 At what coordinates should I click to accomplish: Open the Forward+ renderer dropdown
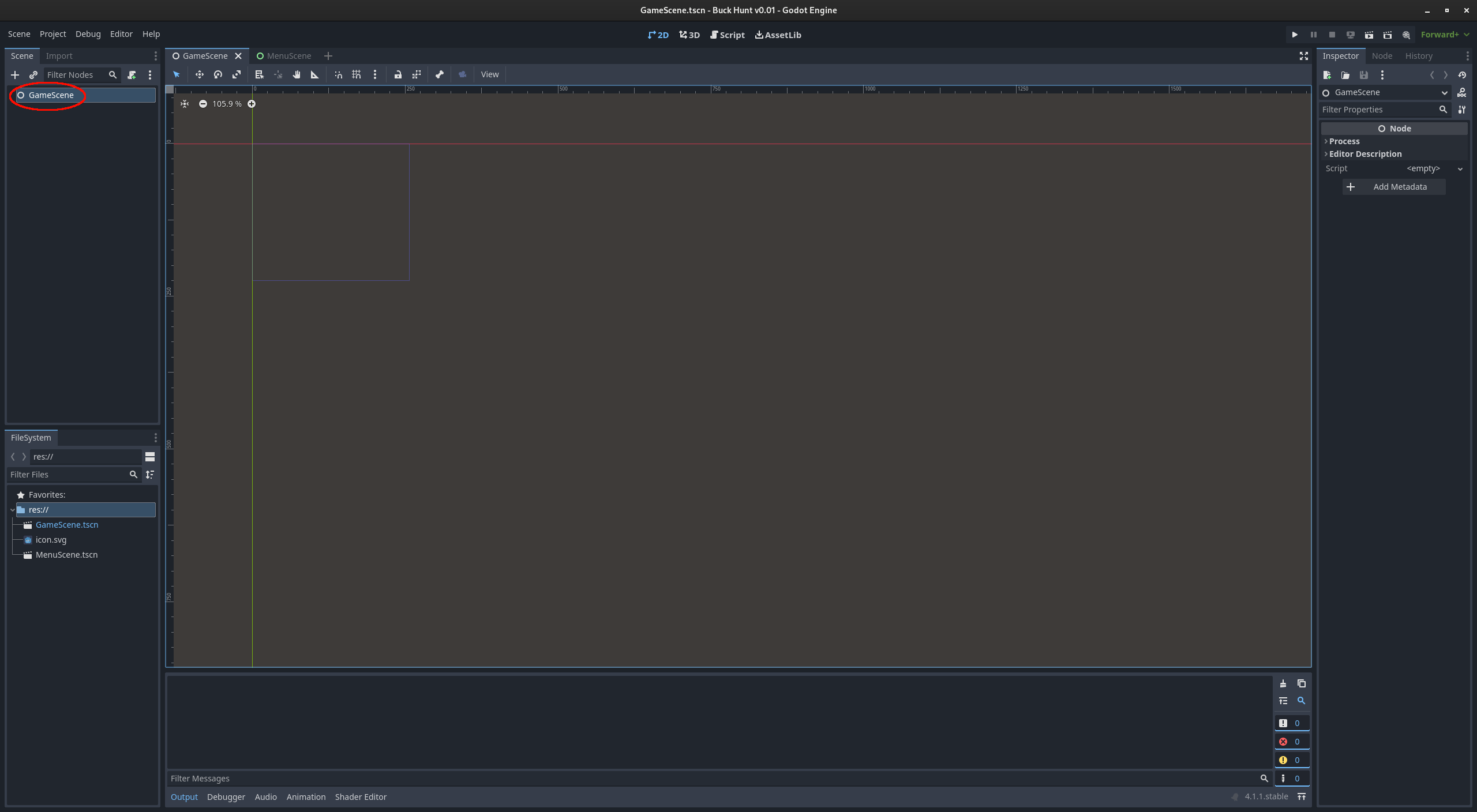click(x=1445, y=35)
